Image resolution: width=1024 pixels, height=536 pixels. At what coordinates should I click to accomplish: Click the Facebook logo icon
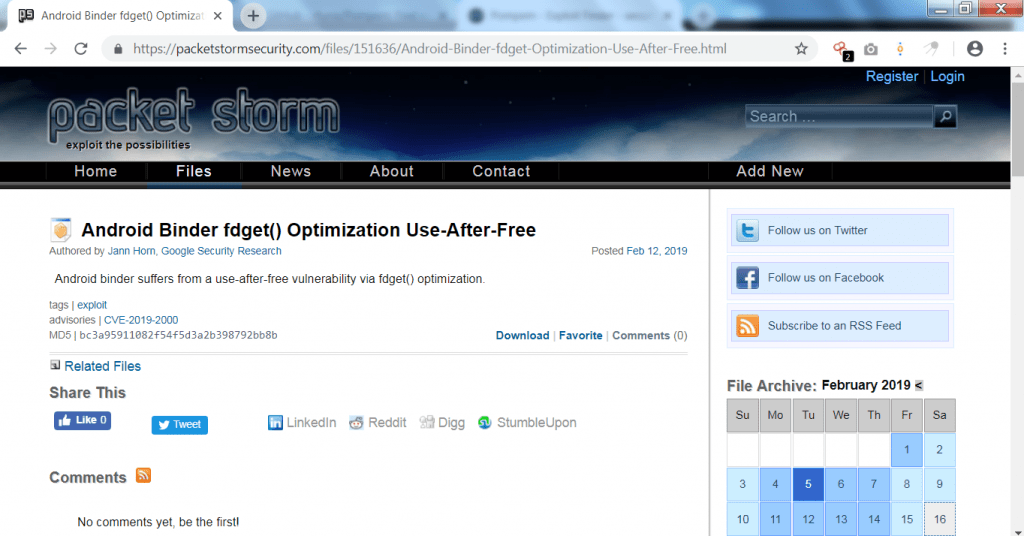point(747,278)
